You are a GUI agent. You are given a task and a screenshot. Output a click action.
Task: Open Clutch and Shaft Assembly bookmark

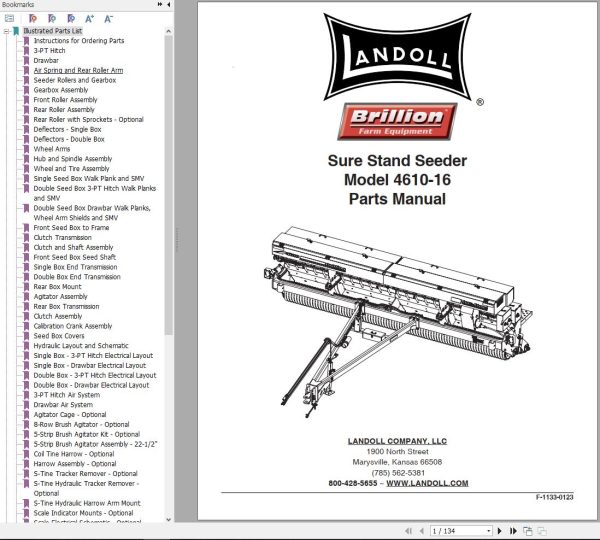pyautogui.click(x=73, y=248)
